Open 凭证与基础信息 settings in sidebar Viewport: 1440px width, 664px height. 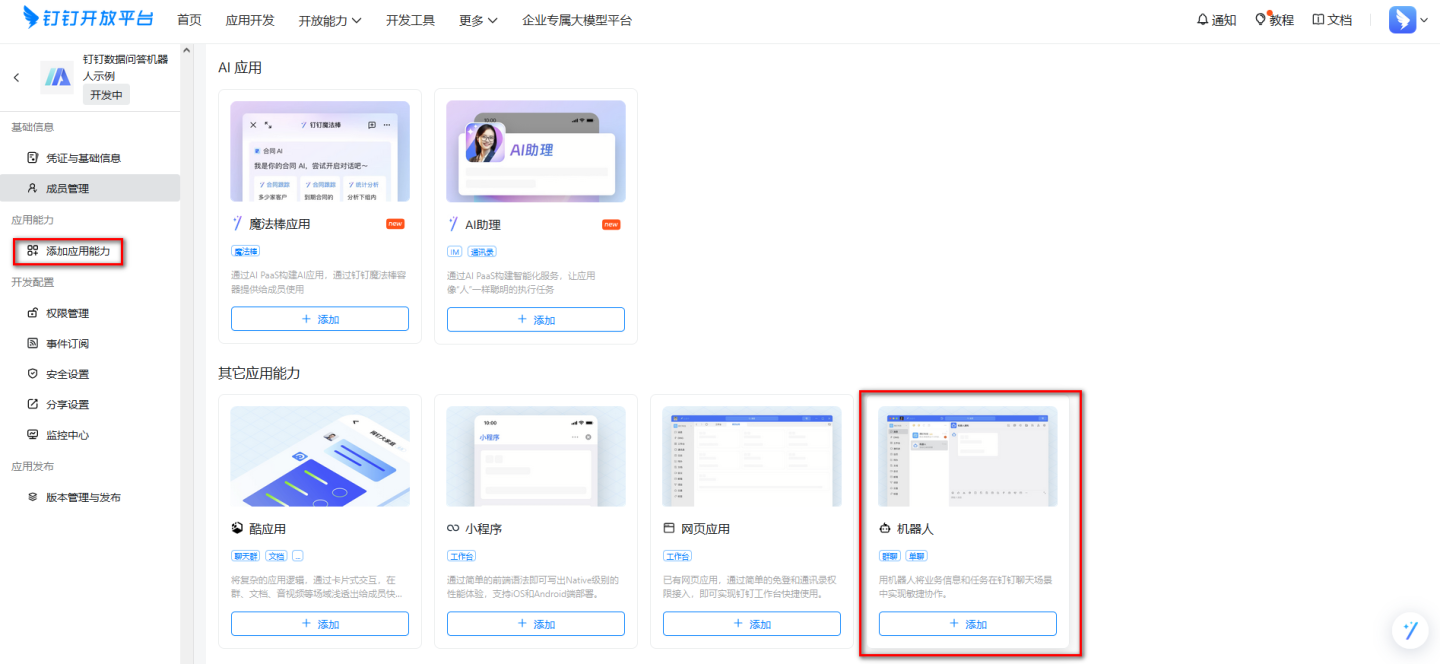[x=76, y=157]
